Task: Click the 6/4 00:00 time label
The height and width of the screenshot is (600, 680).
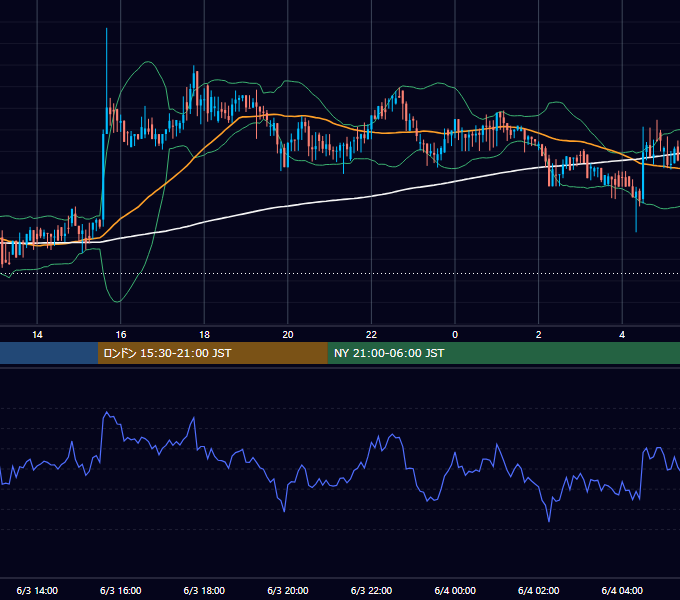Action: tap(455, 590)
